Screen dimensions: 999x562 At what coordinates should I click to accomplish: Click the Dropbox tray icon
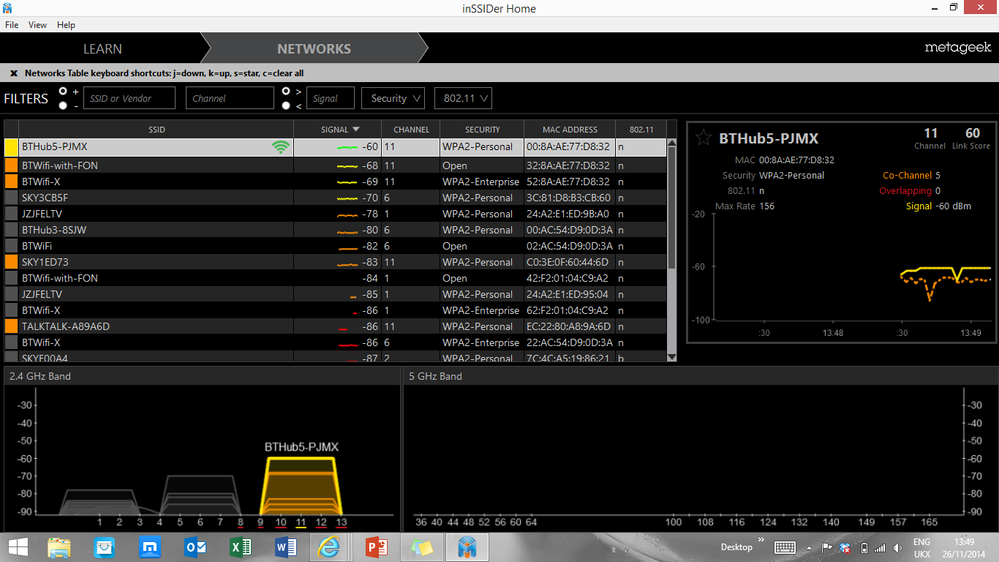coord(845,547)
